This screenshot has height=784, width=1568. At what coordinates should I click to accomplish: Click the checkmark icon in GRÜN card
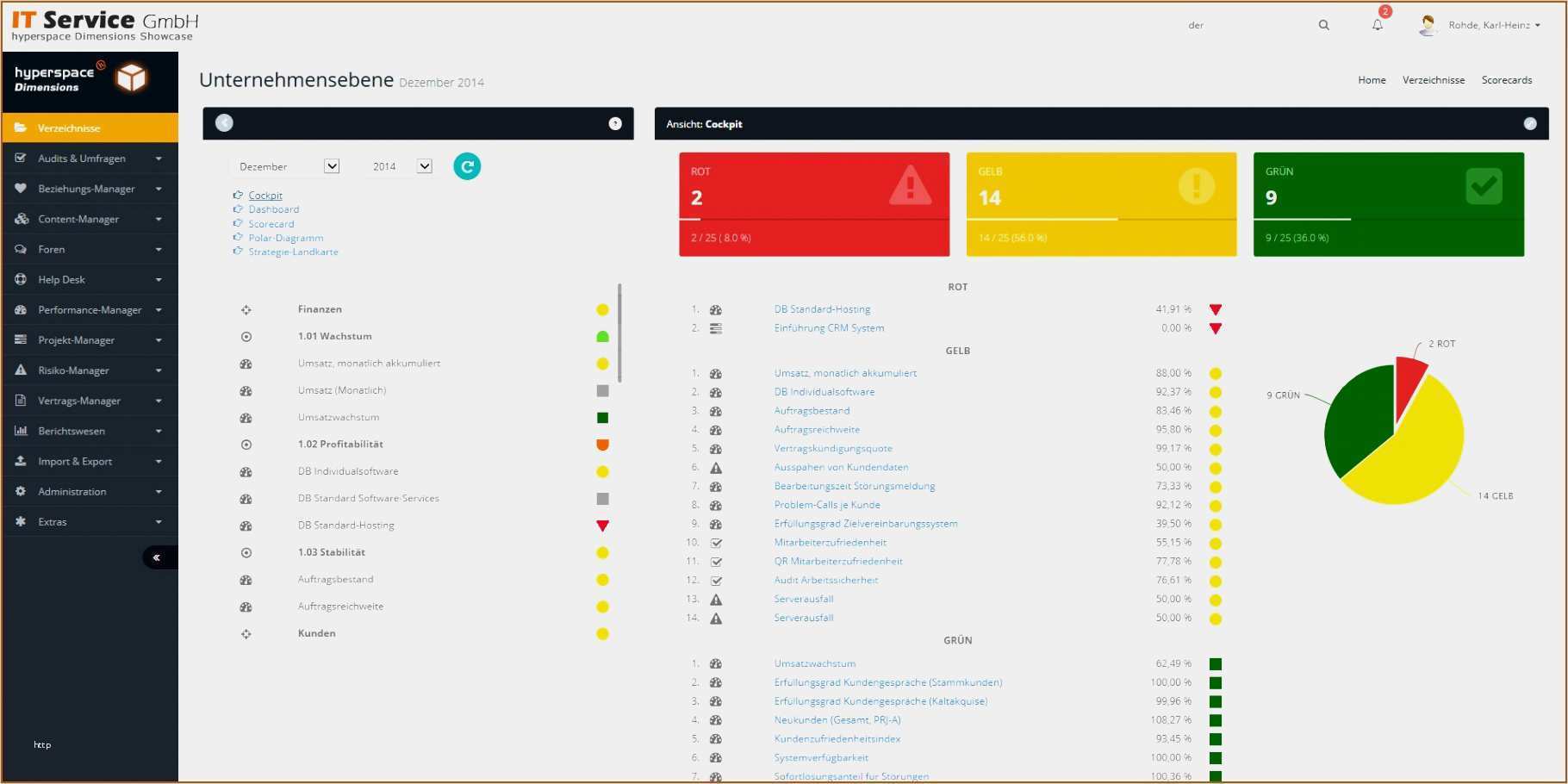pos(1484,186)
